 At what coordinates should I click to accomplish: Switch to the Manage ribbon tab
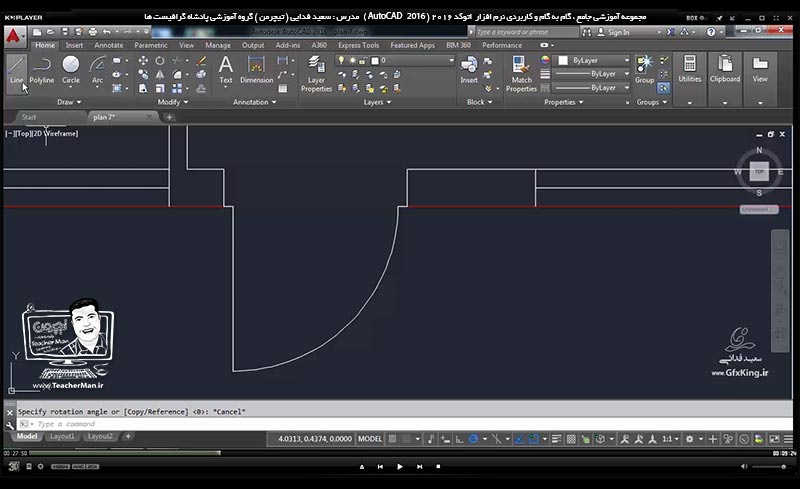tap(218, 45)
